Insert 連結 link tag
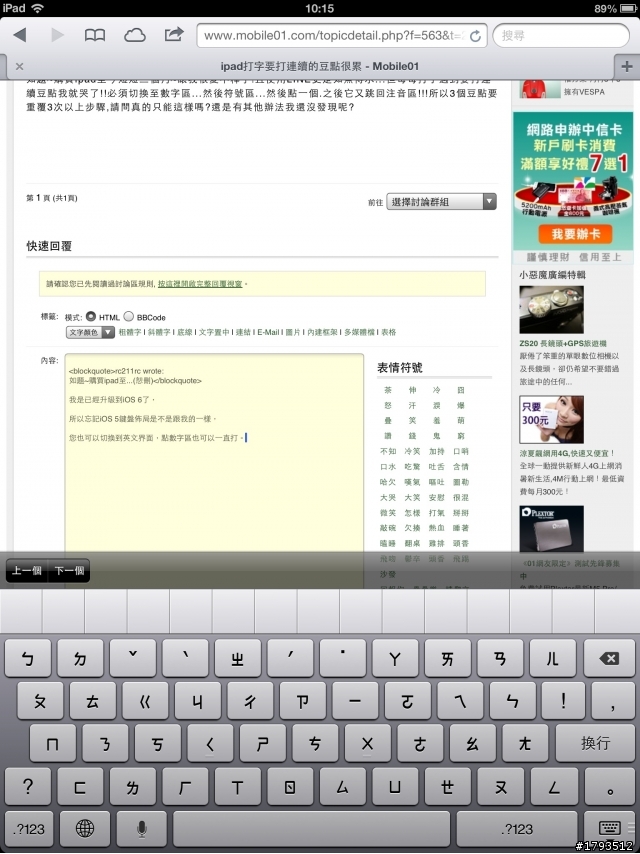The height and width of the screenshot is (854, 640). pos(243,332)
